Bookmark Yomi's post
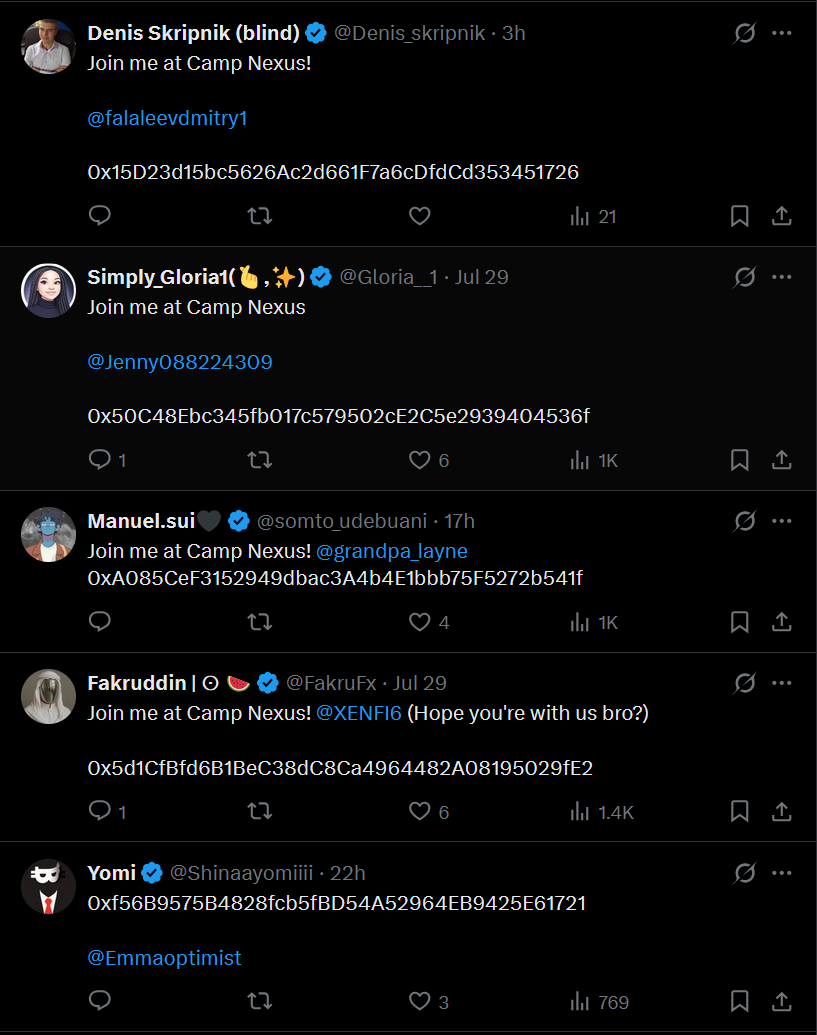Screen dimensions: 817x1035 [x=740, y=1001]
